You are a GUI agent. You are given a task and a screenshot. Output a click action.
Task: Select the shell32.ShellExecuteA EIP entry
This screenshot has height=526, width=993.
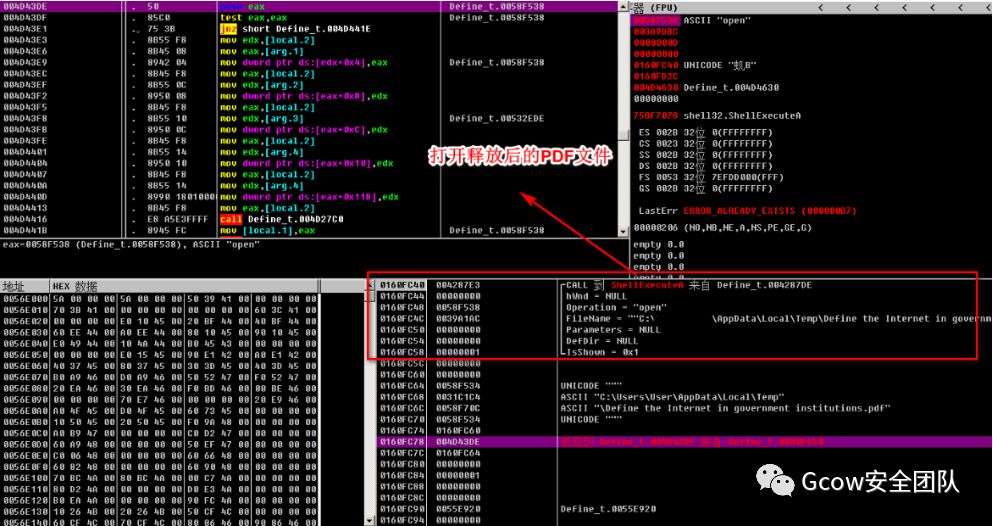pos(717,116)
